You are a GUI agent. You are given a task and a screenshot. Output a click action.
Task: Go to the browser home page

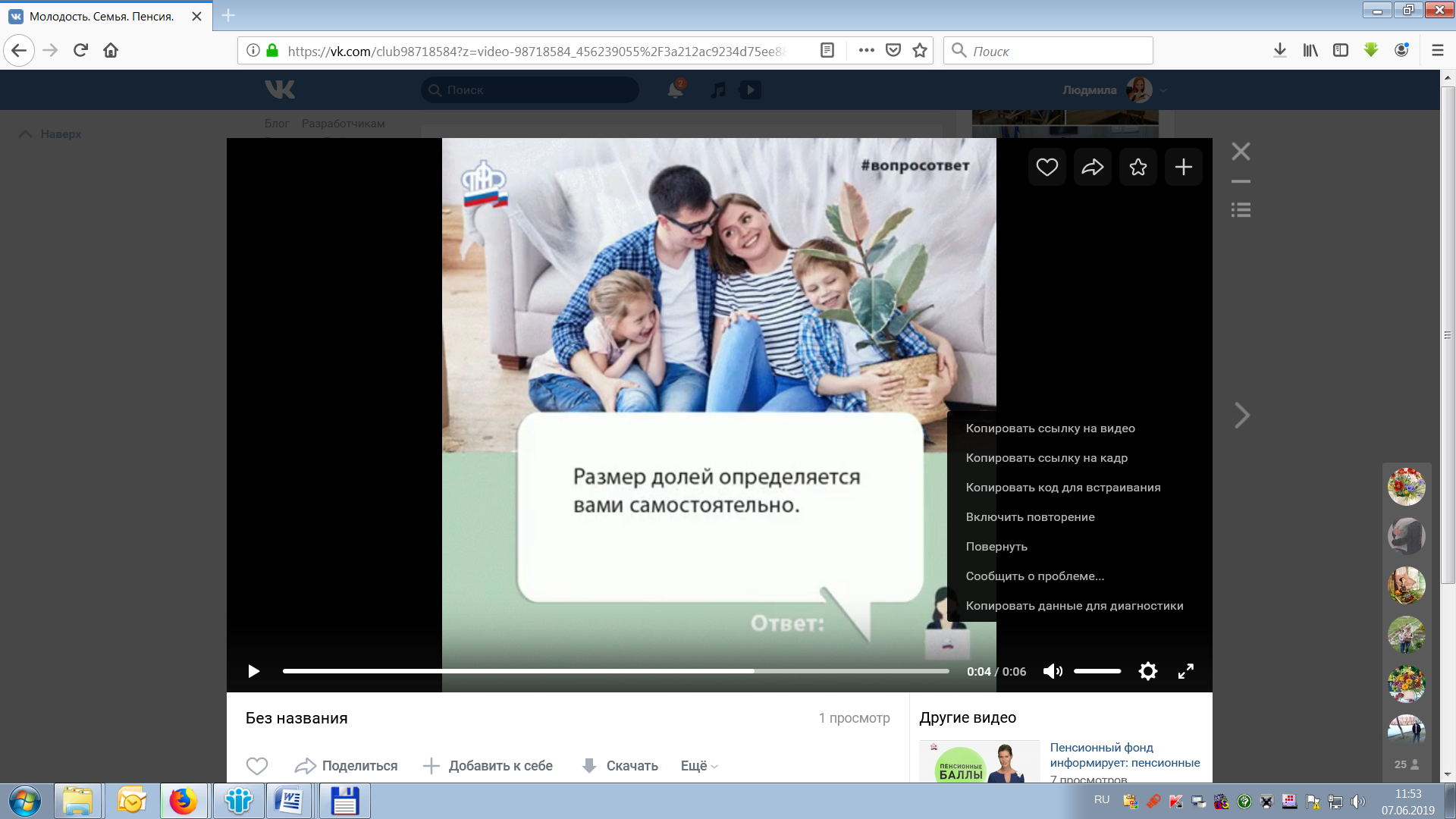(x=111, y=51)
